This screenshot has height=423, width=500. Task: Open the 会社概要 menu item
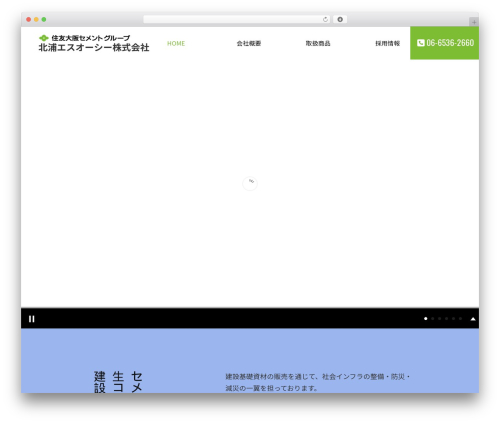coord(249,43)
